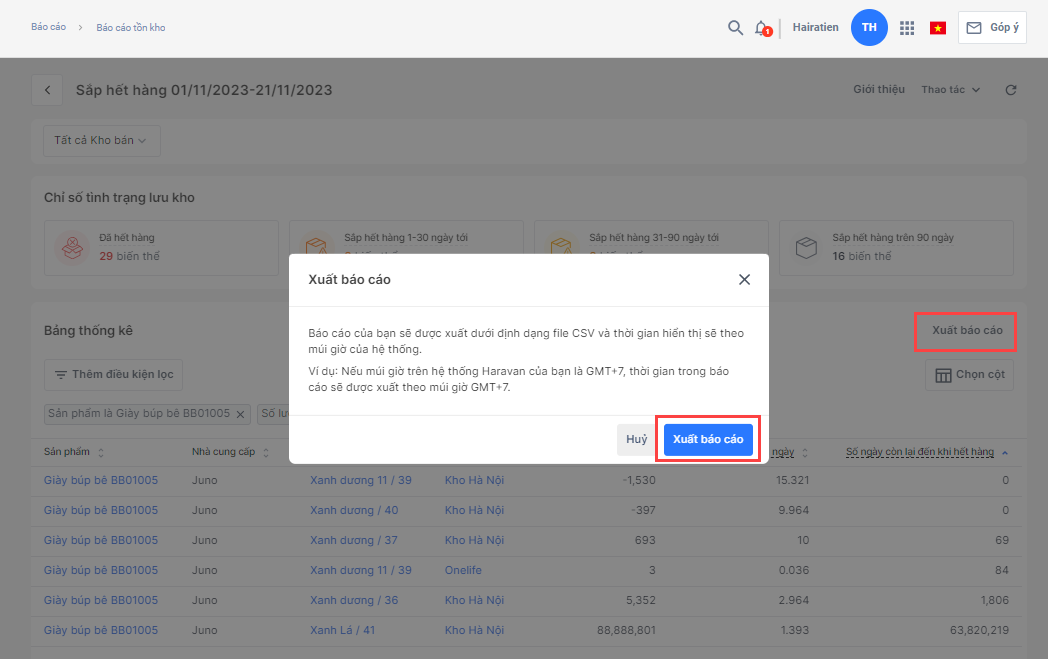Click Thêm điều kiện lọc filter button
Image resolution: width=1048 pixels, height=659 pixels.
[113, 375]
